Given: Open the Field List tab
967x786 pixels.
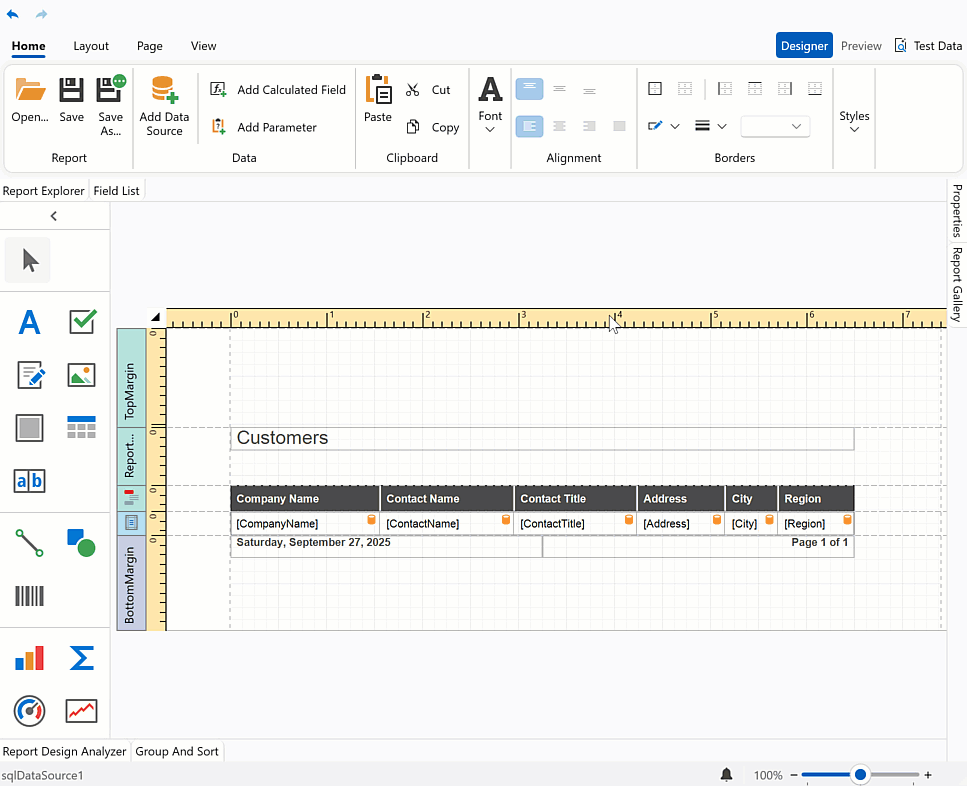Looking at the screenshot, I should (116, 190).
